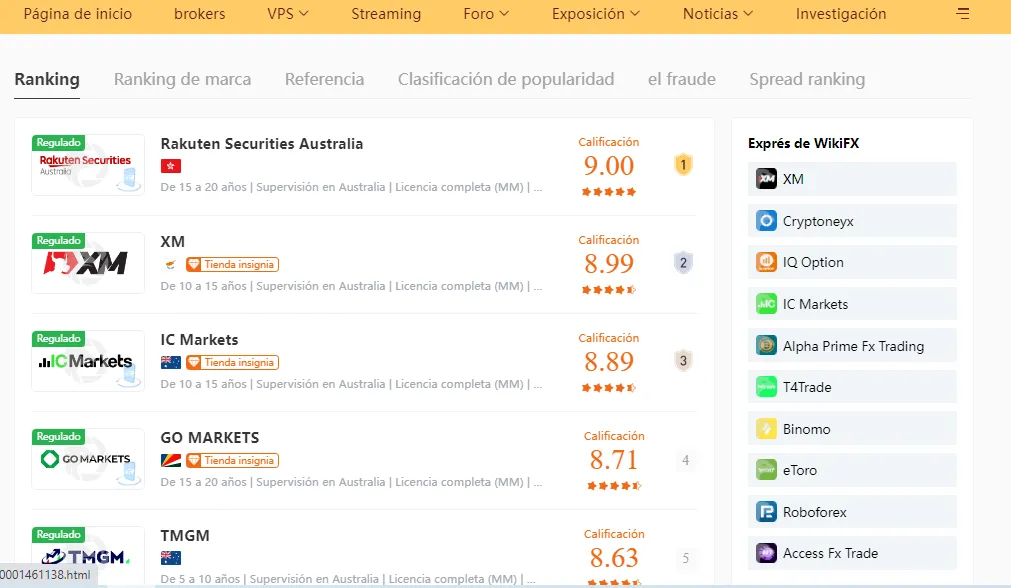Image resolution: width=1011 pixels, height=588 pixels.
Task: Click the Regulado label on GO MARKETS
Action: [x=59, y=436]
